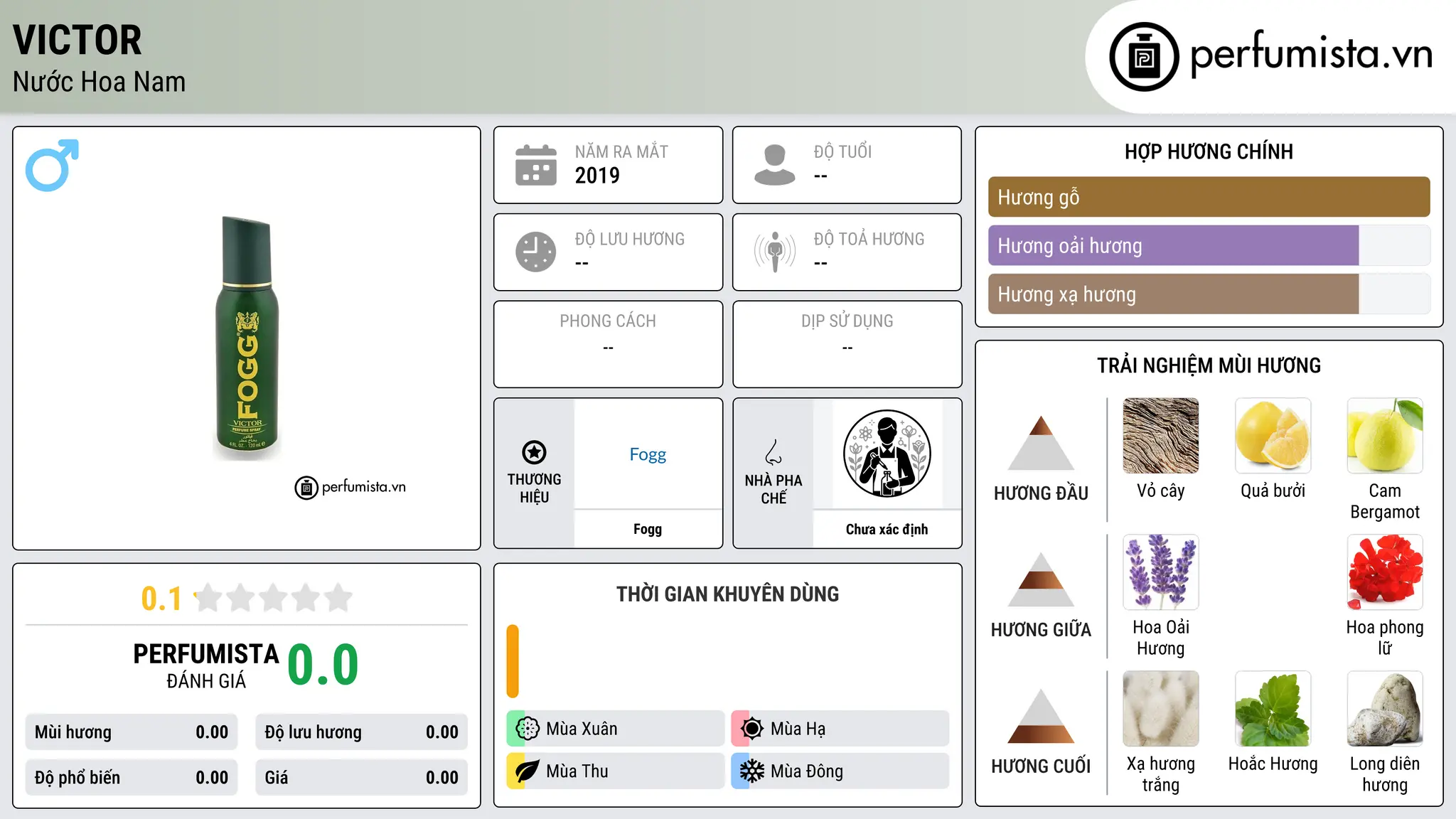Click the Hoa Oải Hương note thumbnail
1456x819 pixels.
click(1160, 572)
